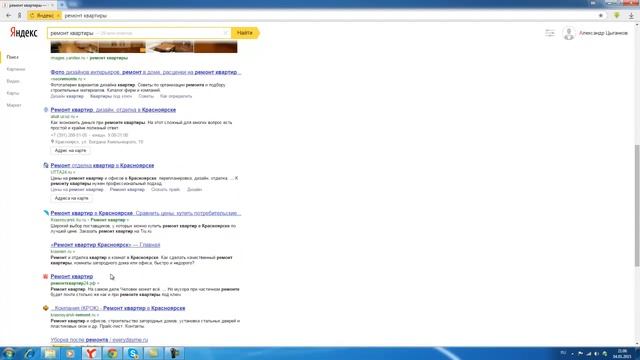Switch to Видео in left sidebar
This screenshot has width=640, height=360.
click(x=13, y=81)
